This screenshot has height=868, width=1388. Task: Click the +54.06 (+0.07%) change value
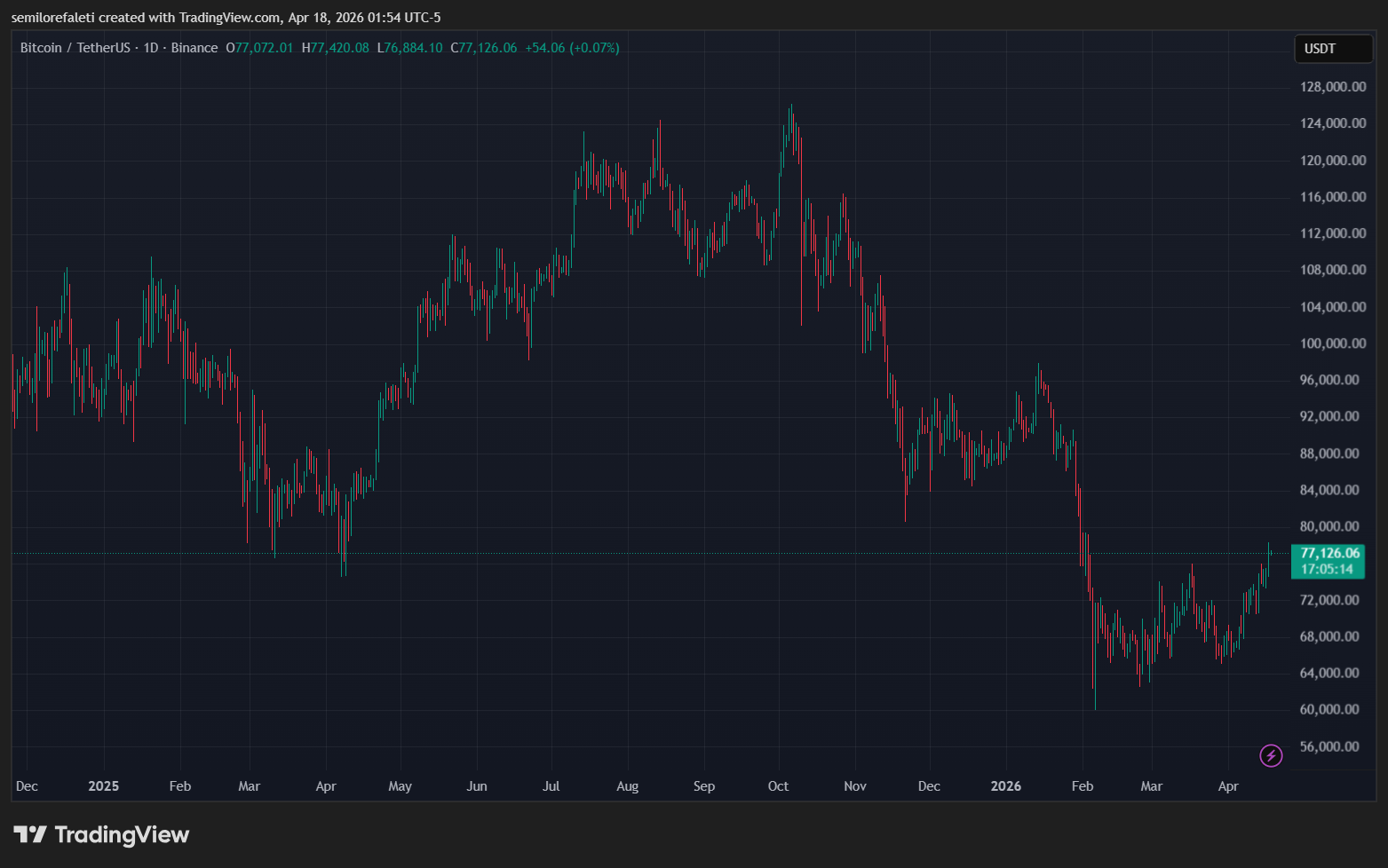pos(572,48)
